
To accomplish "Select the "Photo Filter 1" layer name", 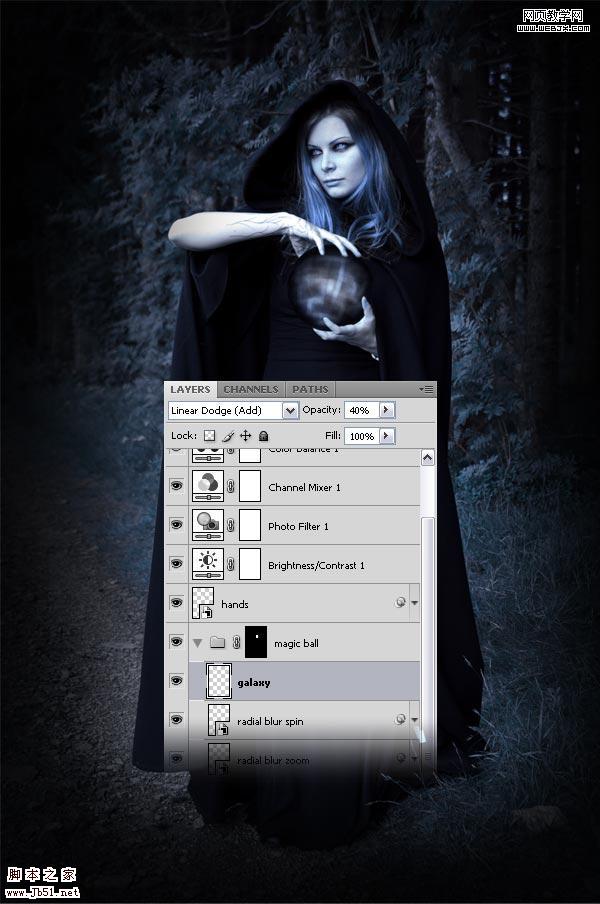I will point(298,526).
